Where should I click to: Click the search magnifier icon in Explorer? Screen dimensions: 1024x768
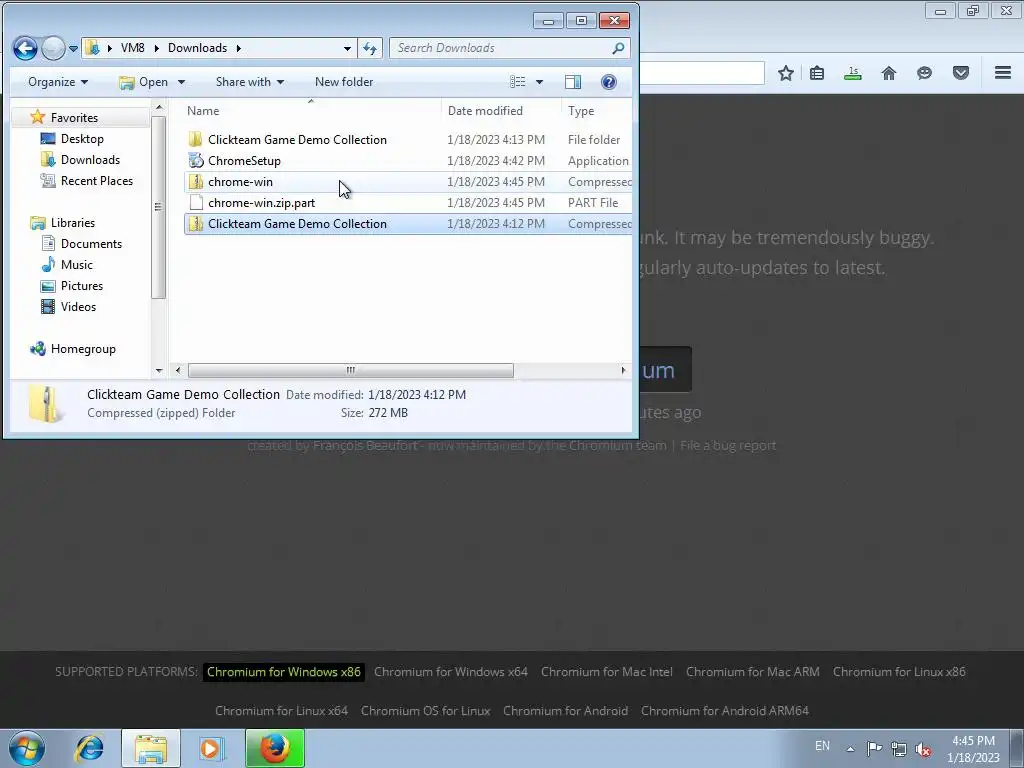click(x=618, y=48)
